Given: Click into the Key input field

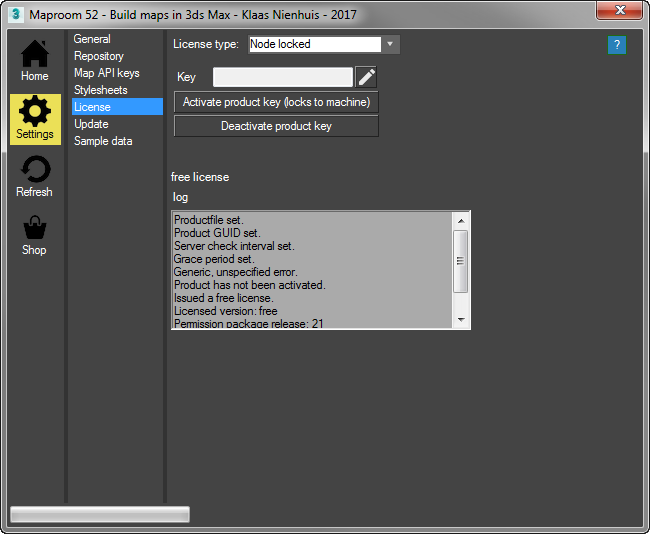Looking at the screenshot, I should [283, 77].
